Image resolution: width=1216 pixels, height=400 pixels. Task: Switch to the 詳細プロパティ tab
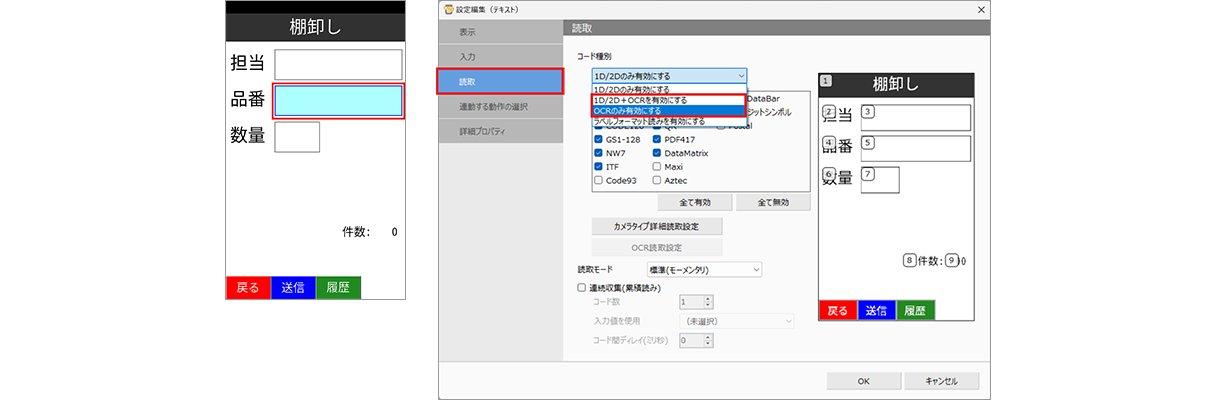495,131
